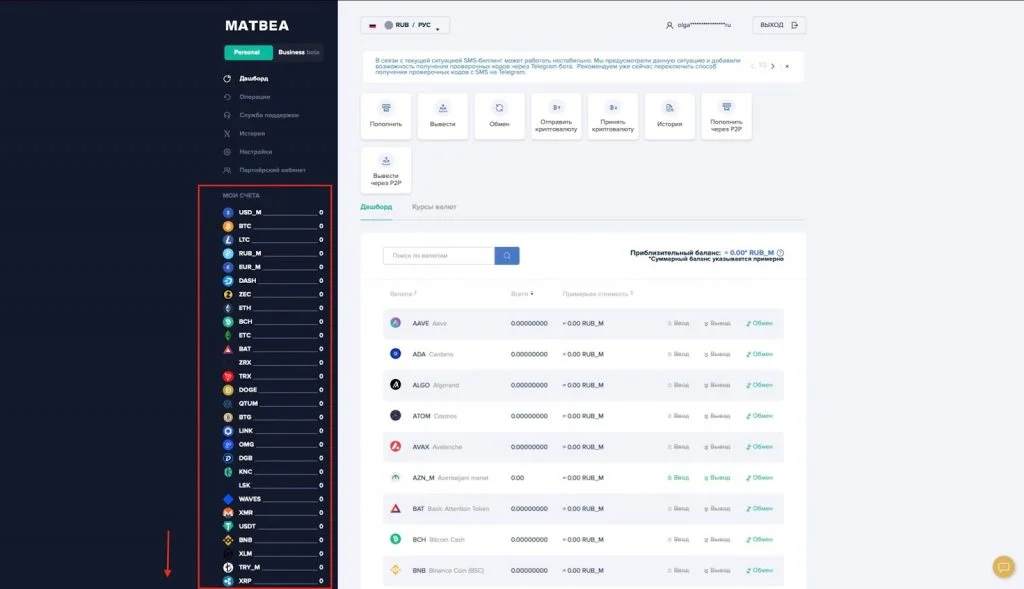This screenshot has height=589, width=1024.
Task: Click the AAVE coin icon in the table
Action: pyautogui.click(x=396, y=323)
